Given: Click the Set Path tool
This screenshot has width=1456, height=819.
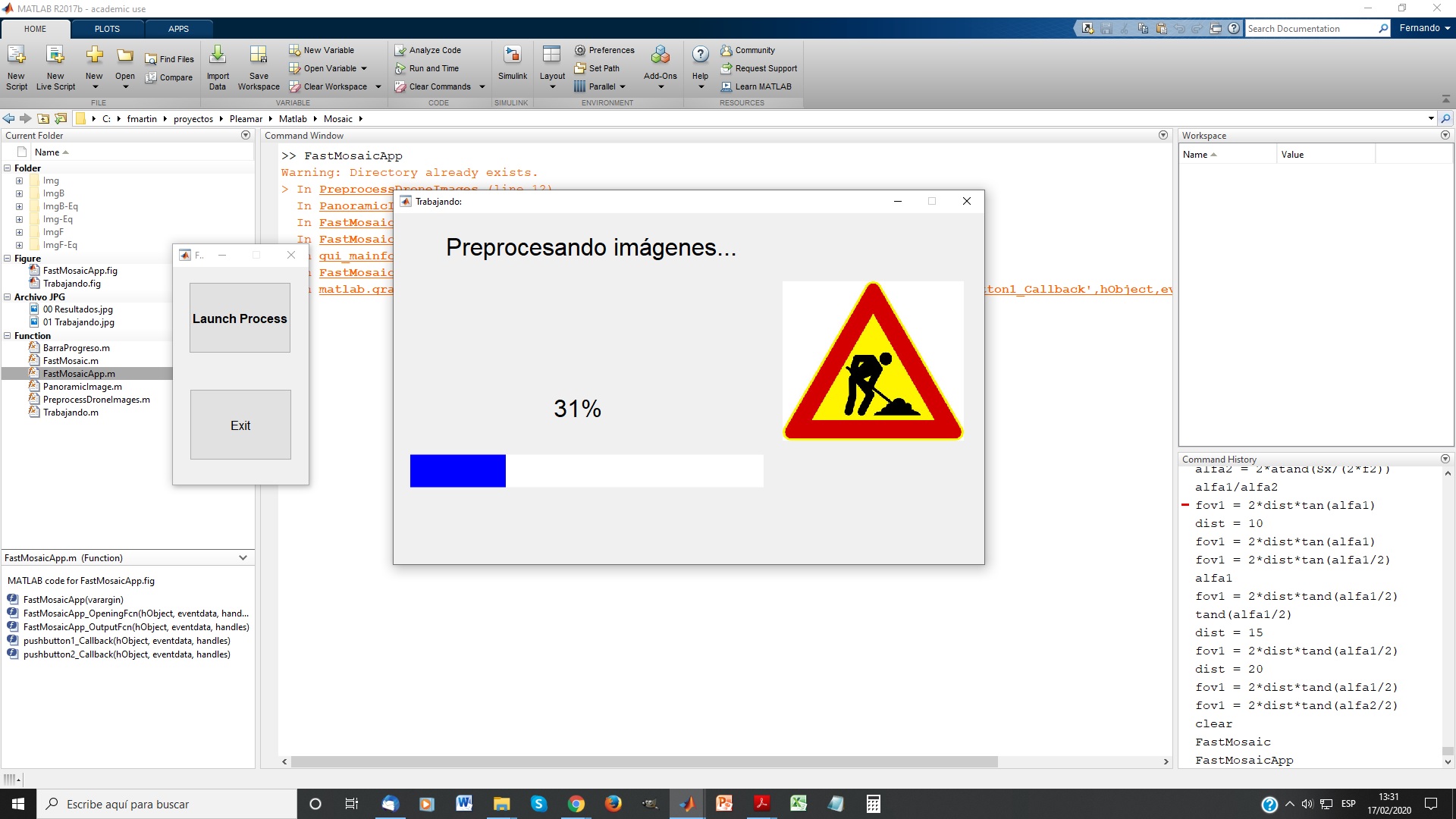Looking at the screenshot, I should click(597, 68).
